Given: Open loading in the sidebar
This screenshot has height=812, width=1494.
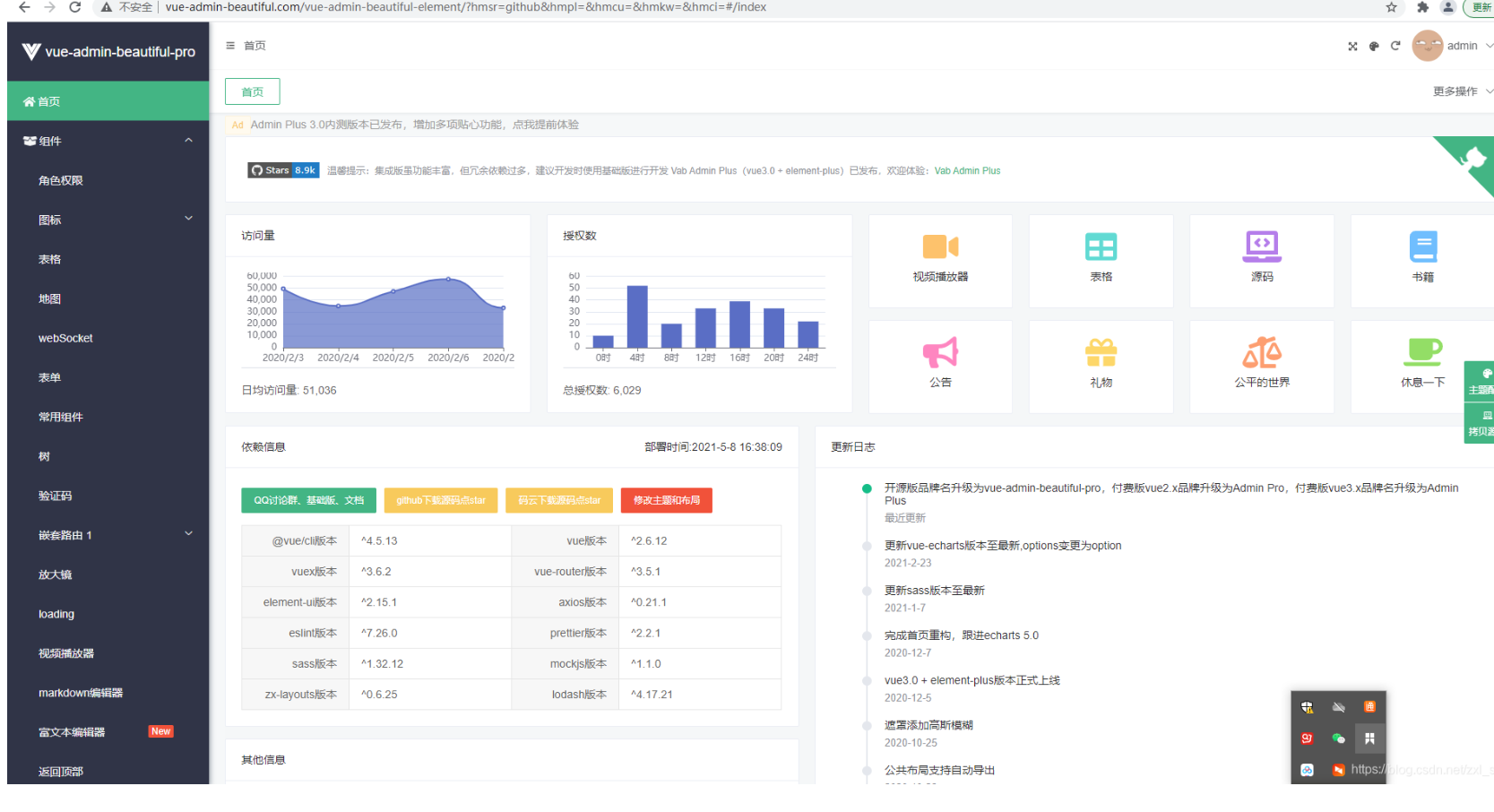Looking at the screenshot, I should [108, 614].
